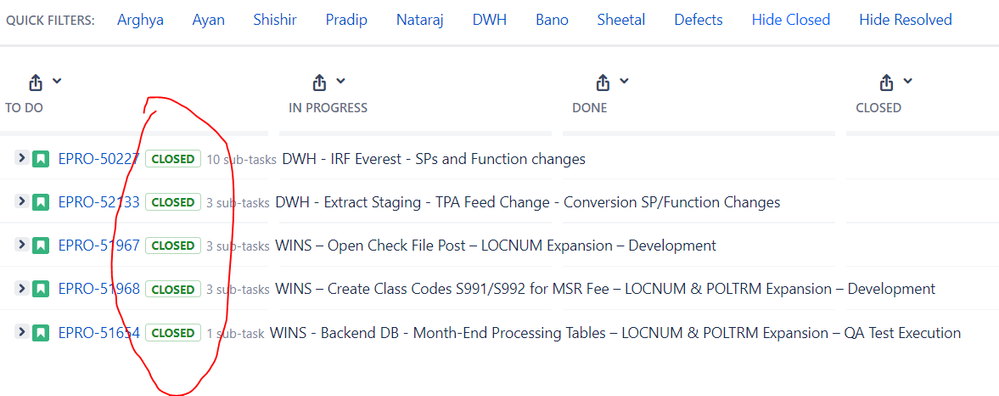Click summary "DWH - IRF Everest - SPs and Function changes"
This screenshot has height=396, width=999.
pyautogui.click(x=434, y=159)
